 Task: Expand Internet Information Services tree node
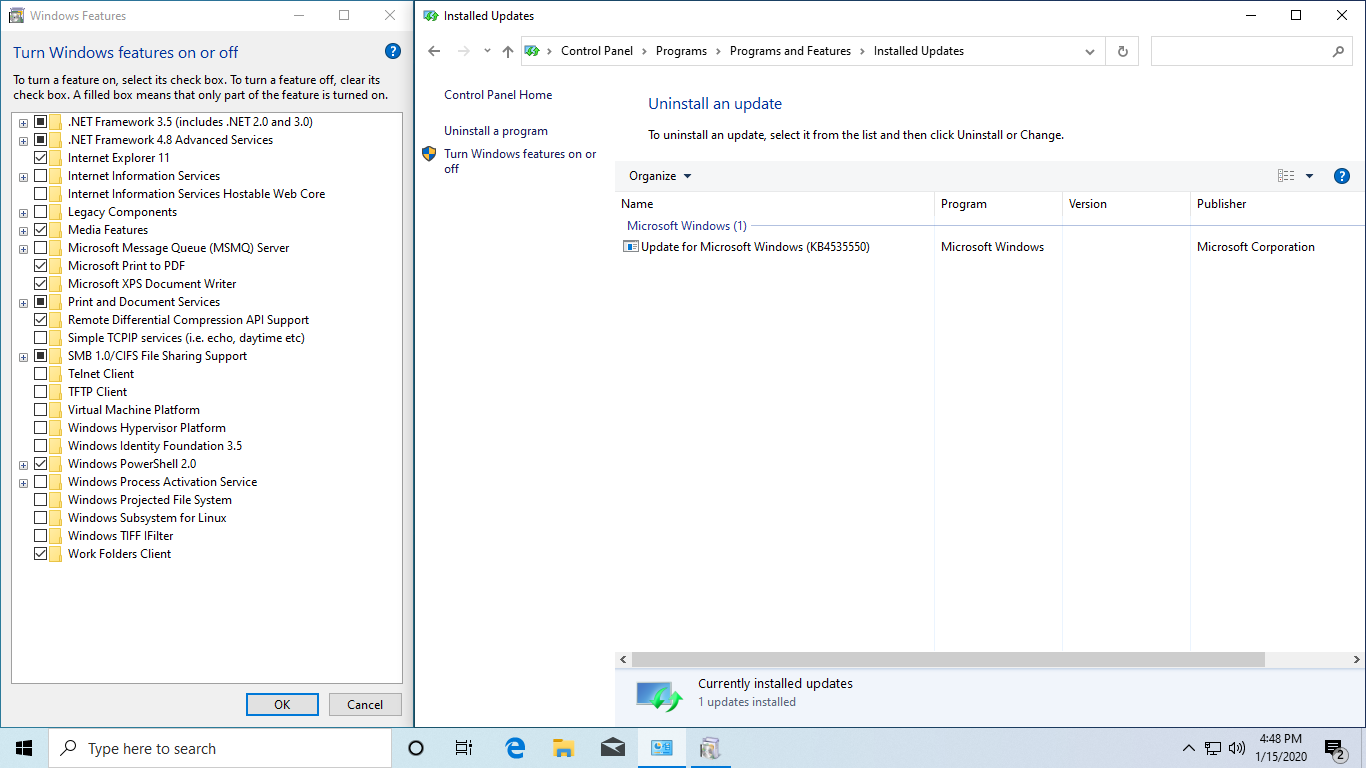[23, 176]
